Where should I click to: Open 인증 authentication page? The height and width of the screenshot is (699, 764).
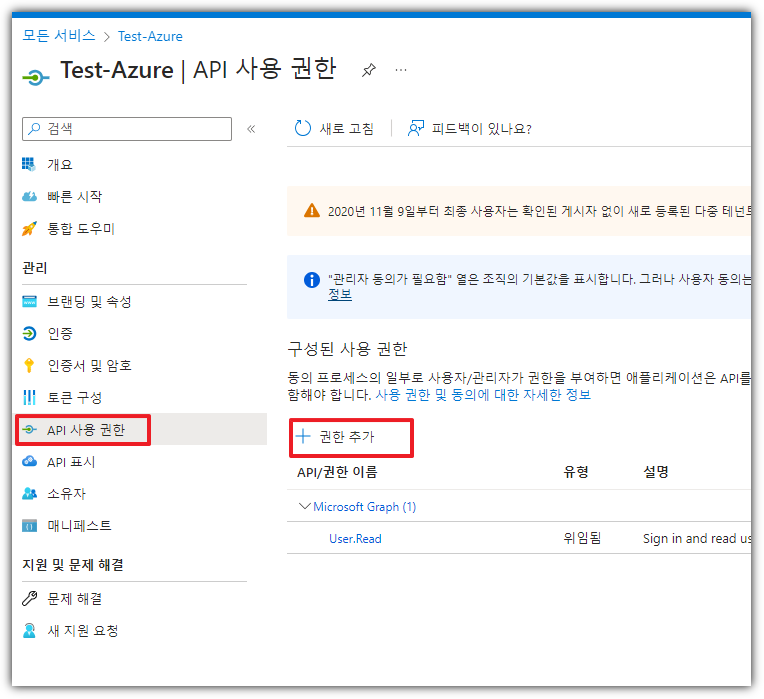[60, 333]
